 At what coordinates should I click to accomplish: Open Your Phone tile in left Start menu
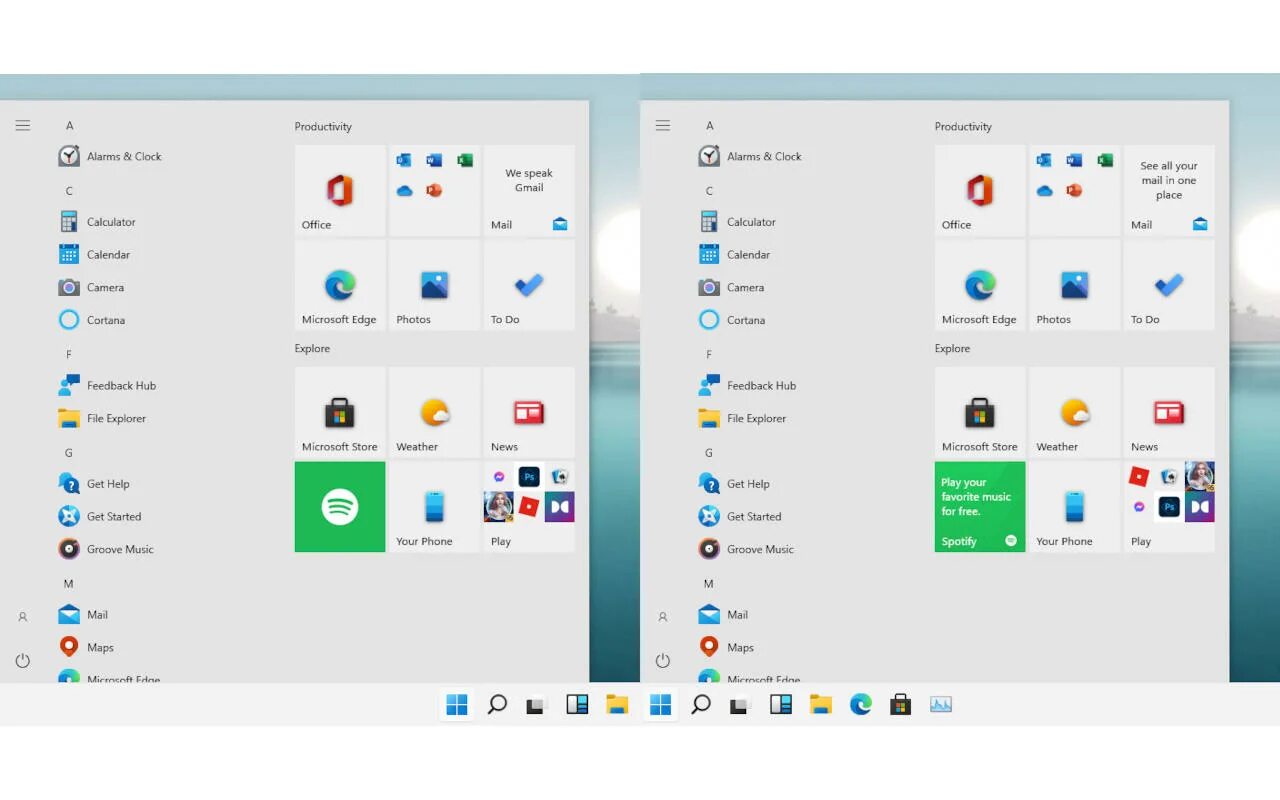click(434, 507)
